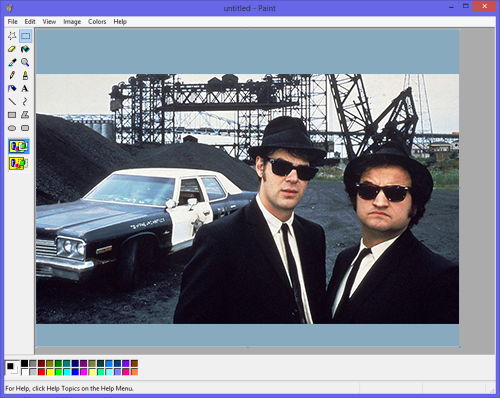Choose the straight Line tool
Screen dimensions: 500x398
pos(12,102)
